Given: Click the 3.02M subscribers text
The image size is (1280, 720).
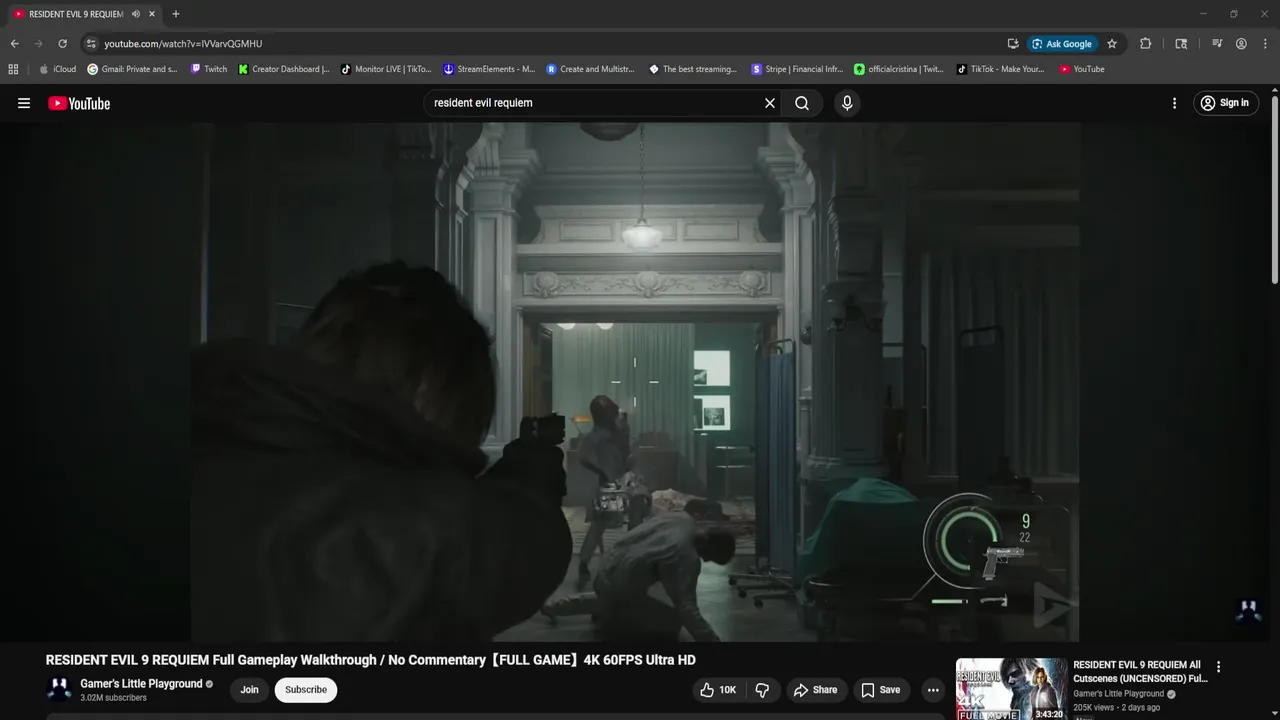Looking at the screenshot, I should pyautogui.click(x=113, y=698).
